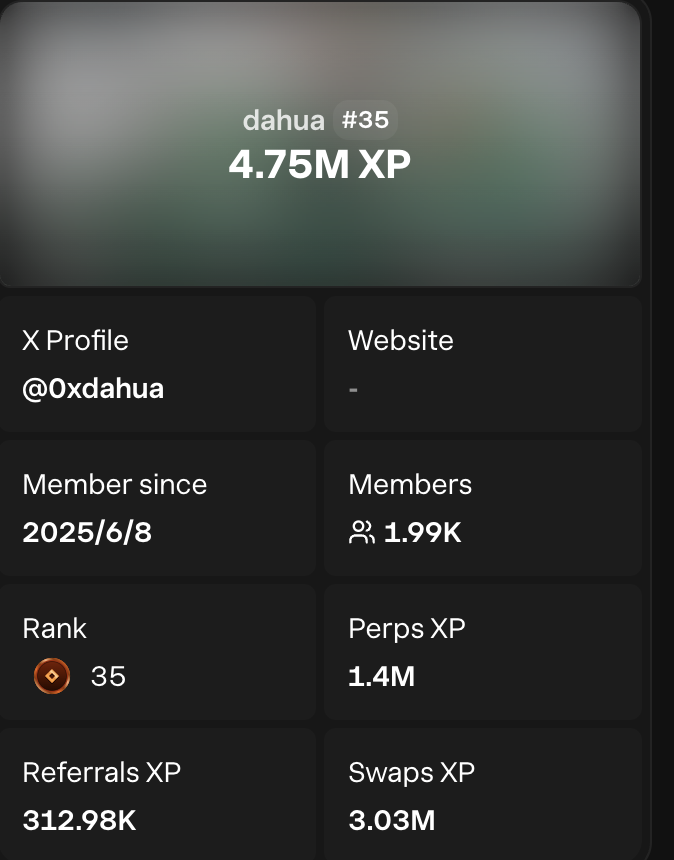Viewport: 674px width, 860px height.
Task: Click the bronze rank badge icon
Action: (52, 677)
